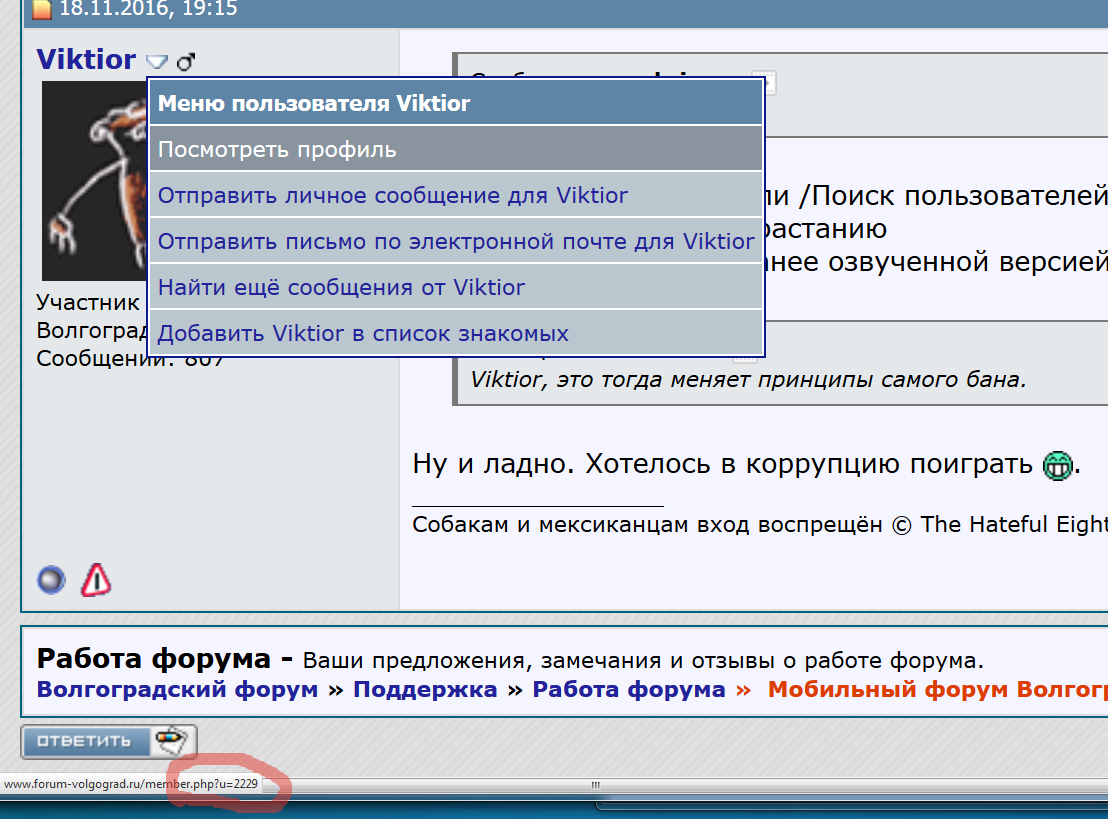Click "Добавить Viktior в список знакомых"
Image resolution: width=1108 pixels, height=819 pixels.
363,333
